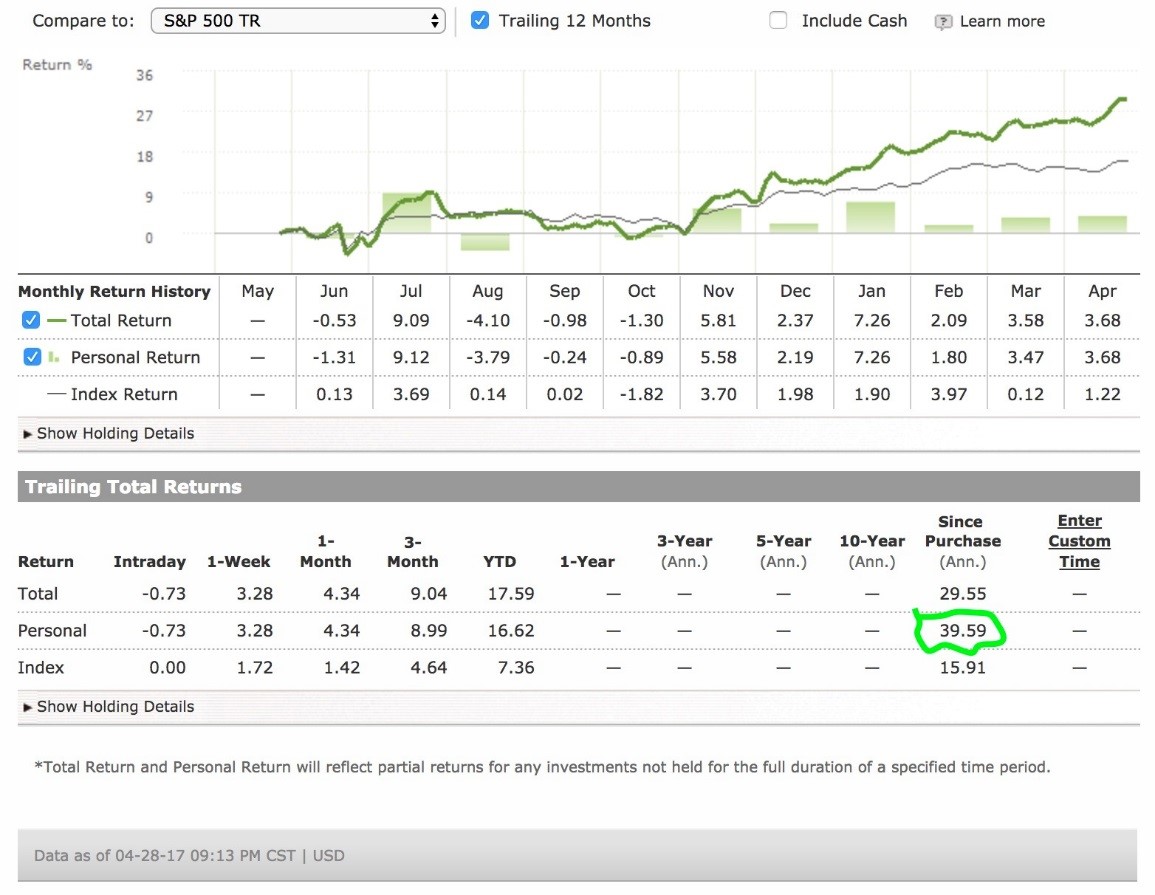Click the gray Index Return line legend
The height and width of the screenshot is (895, 1155).
57,394
